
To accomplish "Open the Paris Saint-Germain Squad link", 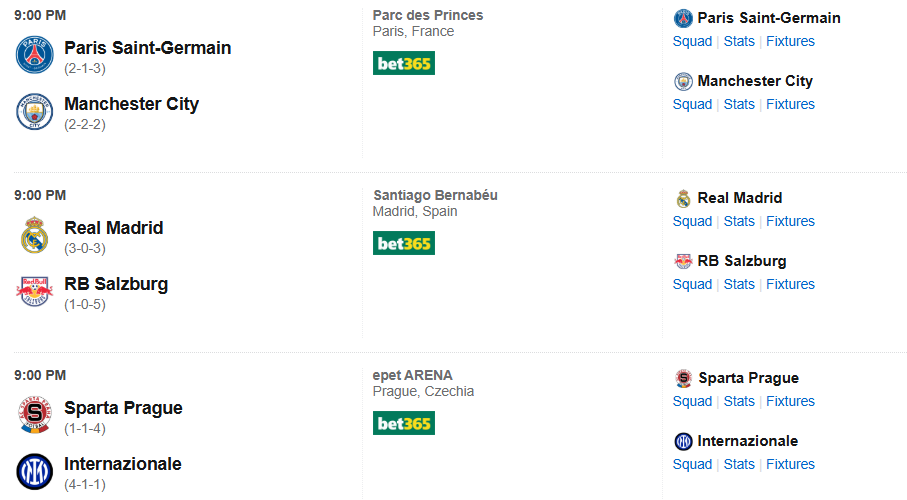I will tap(692, 41).
